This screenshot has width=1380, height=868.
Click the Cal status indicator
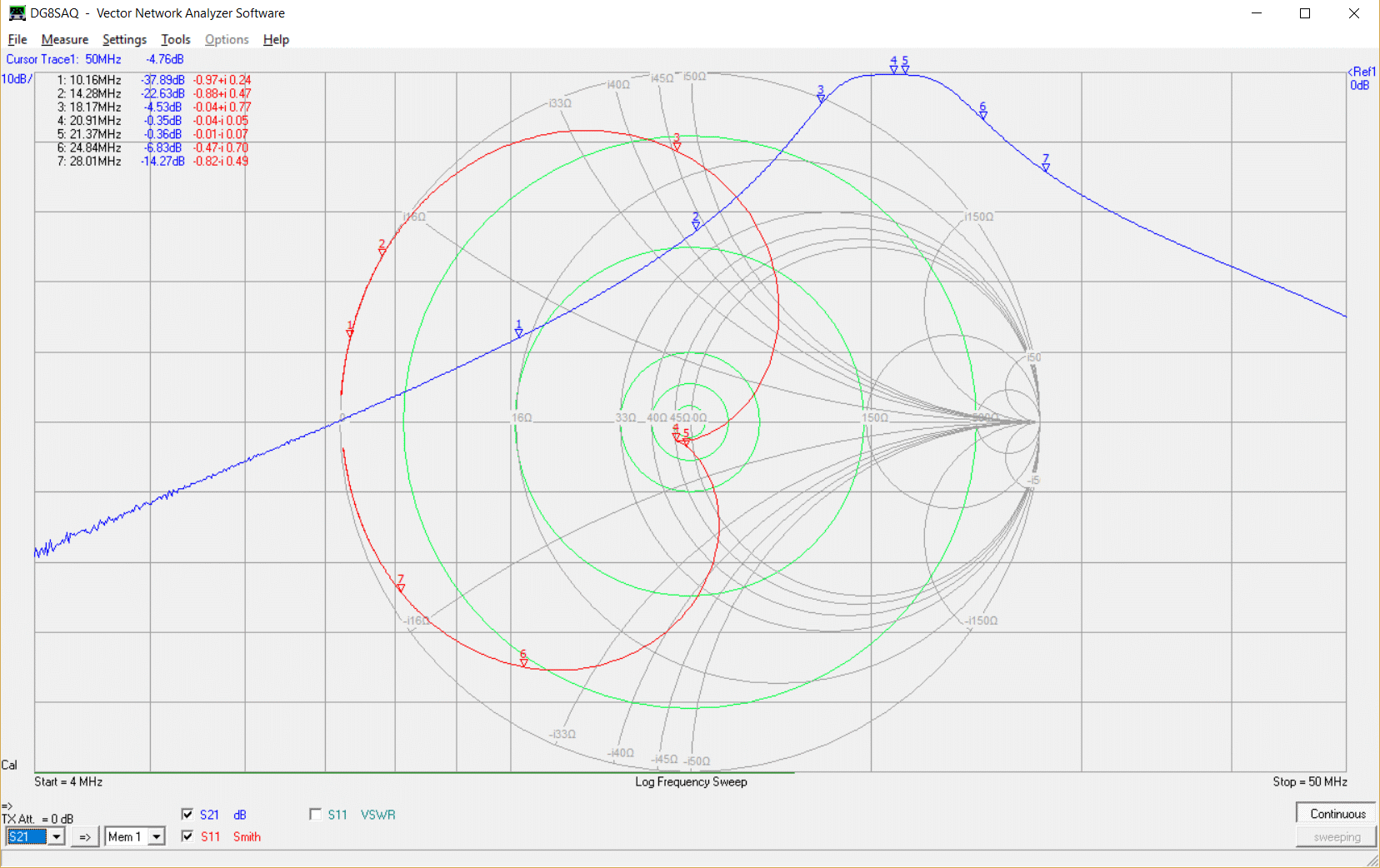[x=9, y=765]
